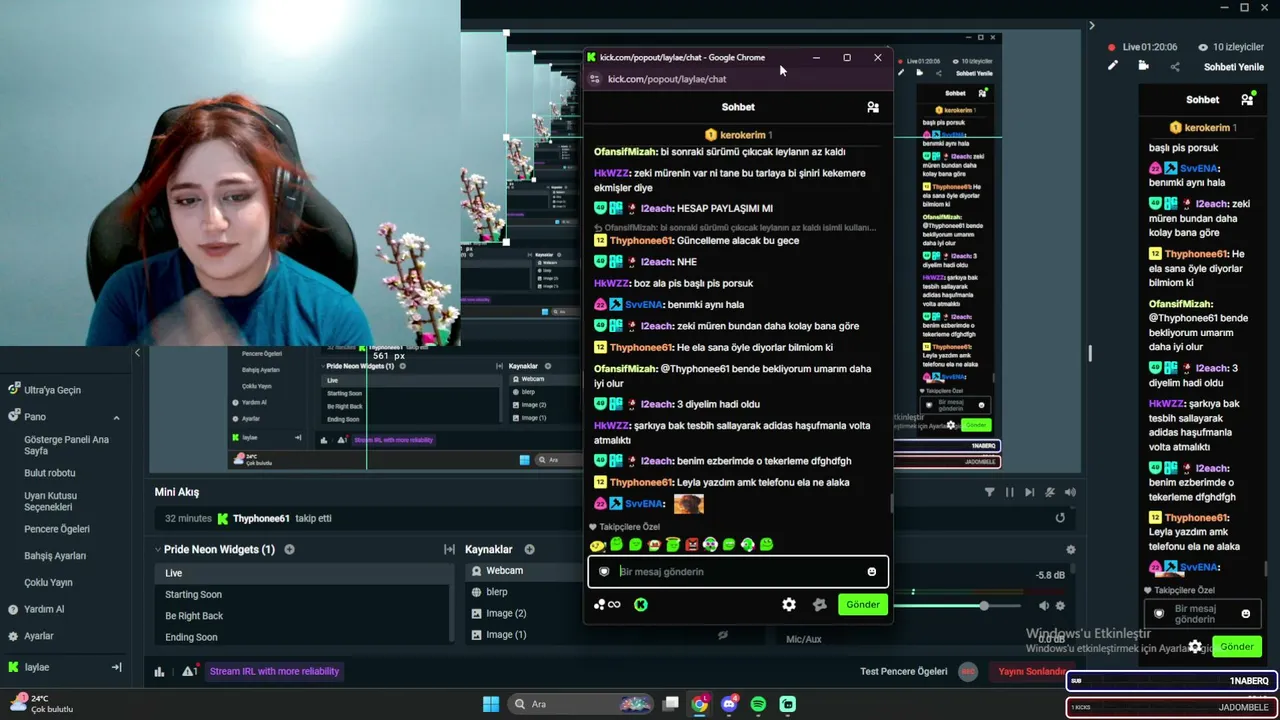Image resolution: width=1280 pixels, height=720 pixels.
Task: Open the star-shaped icon next to Gönder
Action: (820, 604)
